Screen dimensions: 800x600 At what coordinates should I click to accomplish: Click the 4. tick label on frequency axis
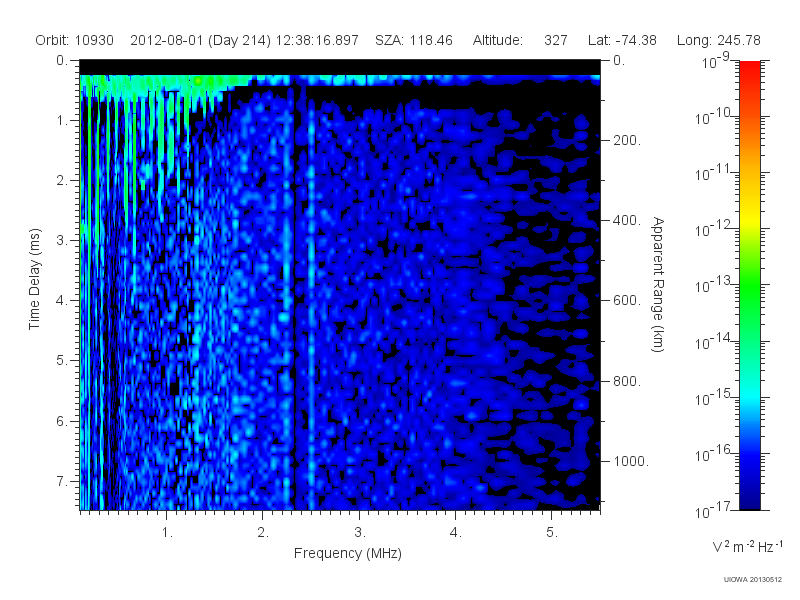click(456, 533)
